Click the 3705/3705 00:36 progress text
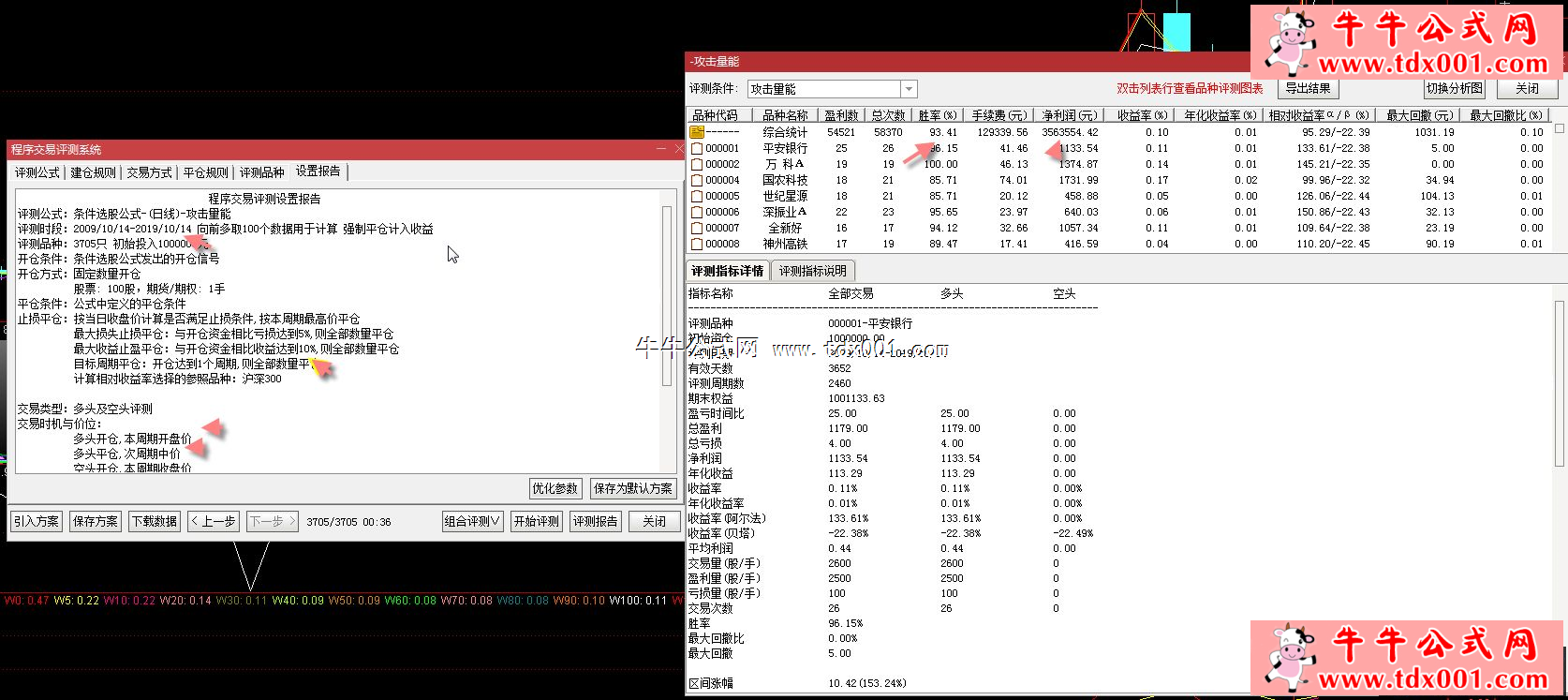1568x700 pixels. 348,522
